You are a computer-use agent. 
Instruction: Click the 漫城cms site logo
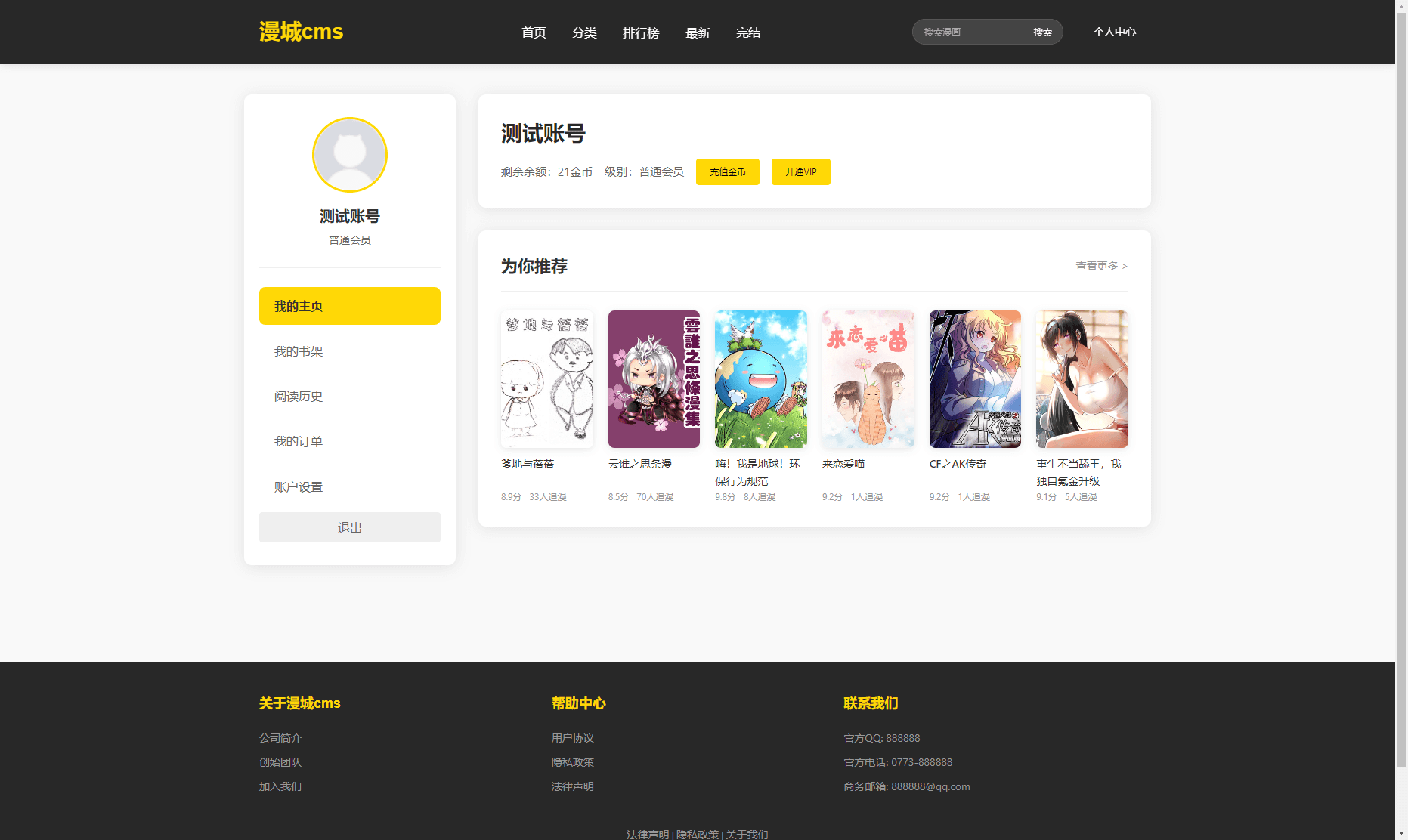click(x=301, y=32)
